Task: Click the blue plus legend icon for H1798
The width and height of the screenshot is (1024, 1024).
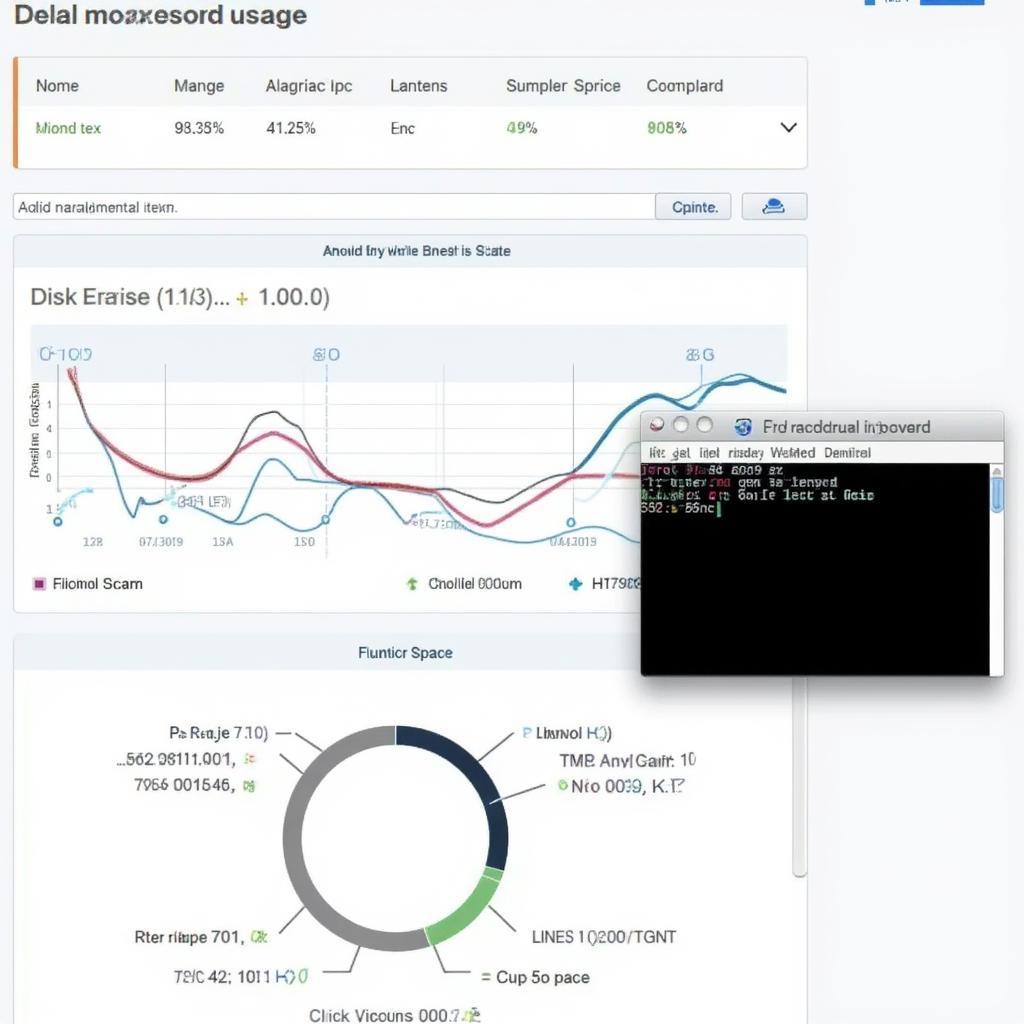Action: 575,584
